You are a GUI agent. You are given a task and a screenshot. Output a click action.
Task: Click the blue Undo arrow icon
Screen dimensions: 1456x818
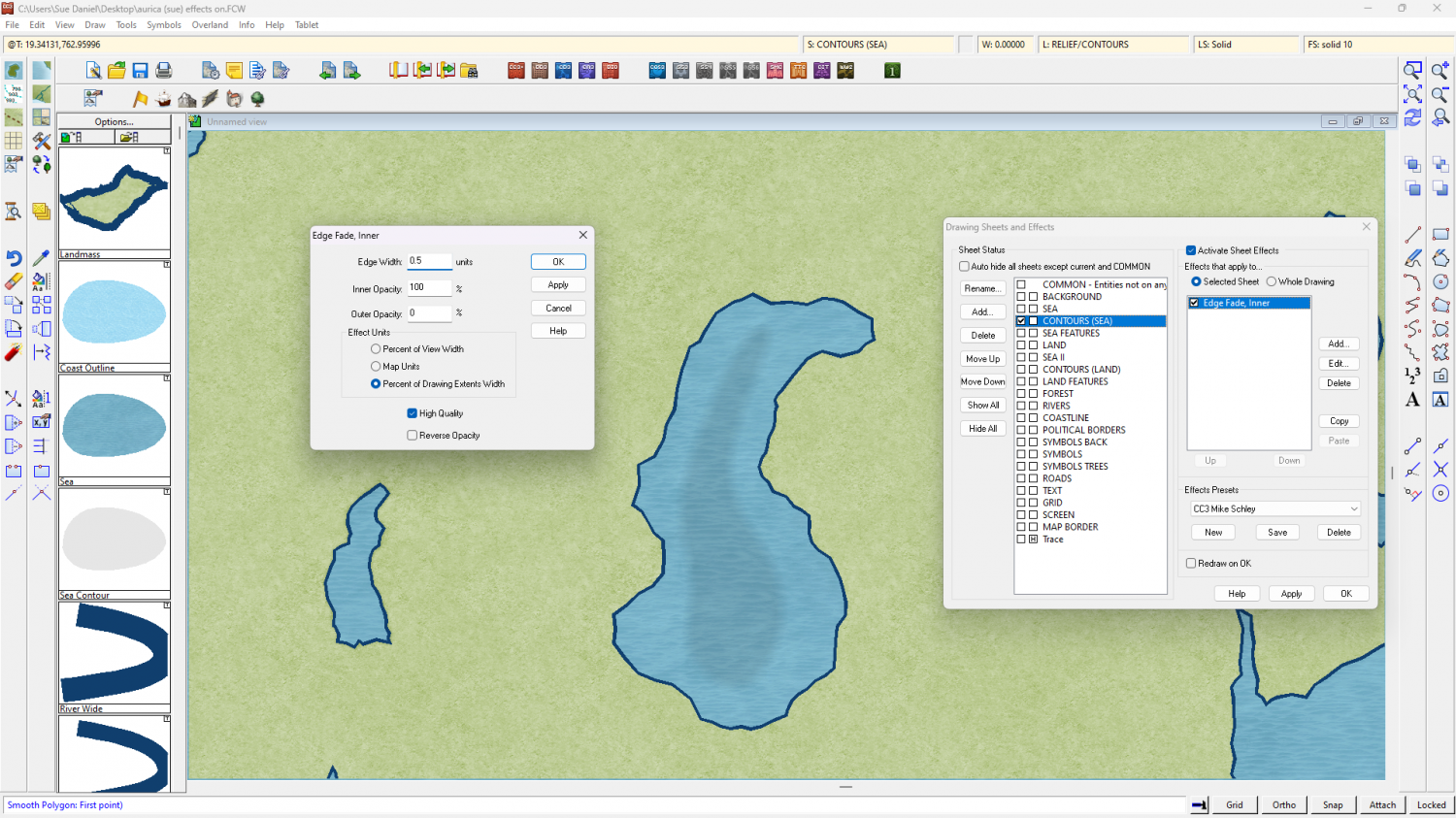pos(14,258)
